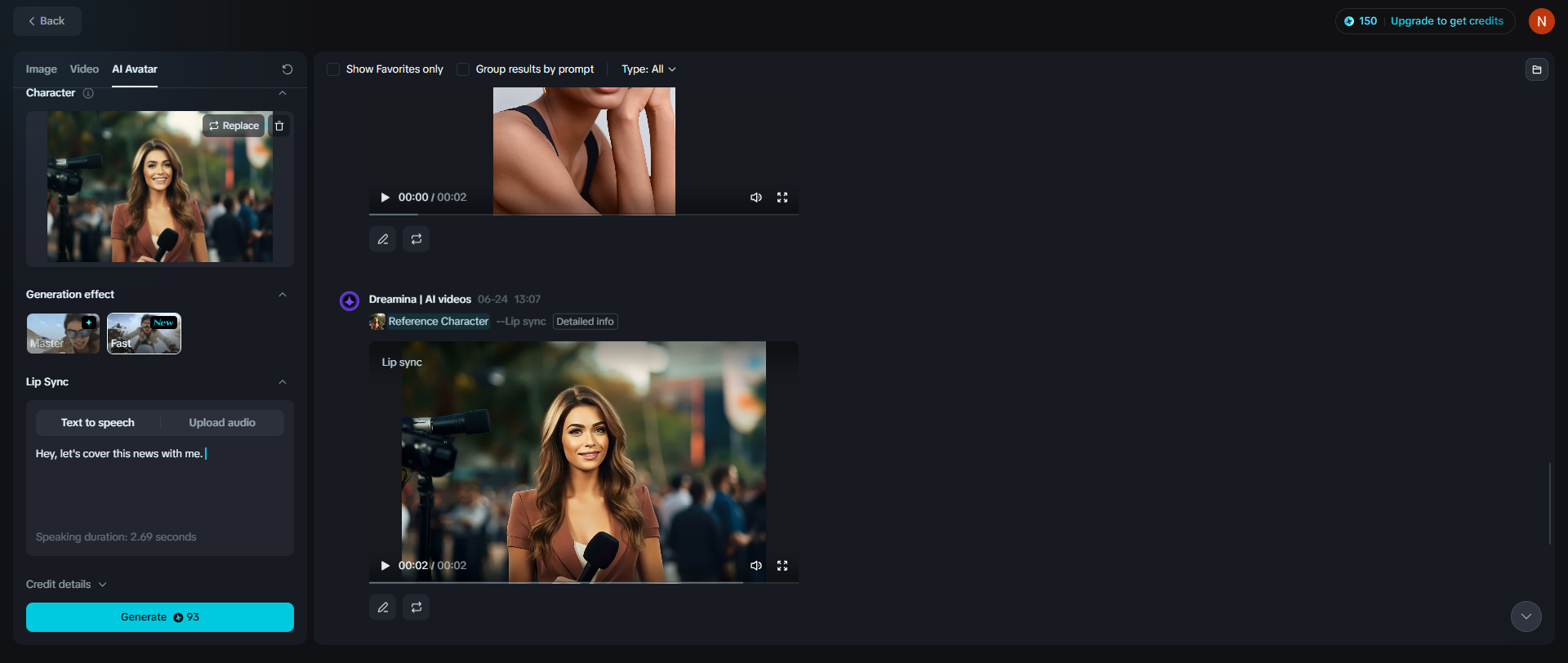1568x663 pixels.
Task: Click the Dreamina | AI videos title
Action: (x=420, y=300)
